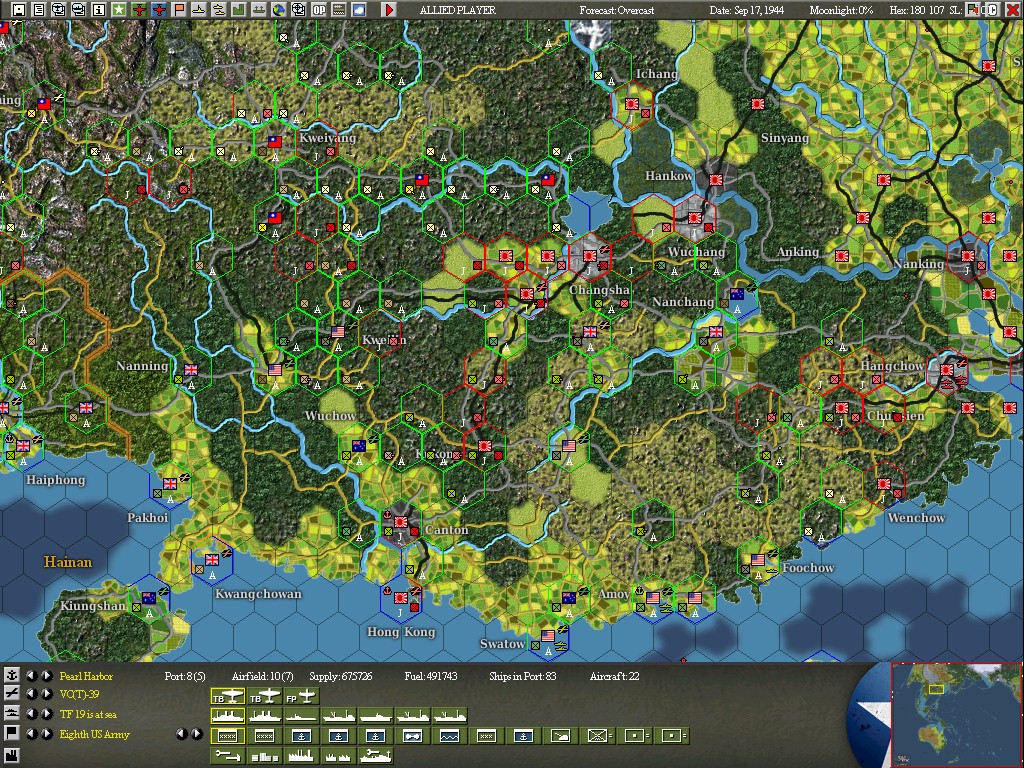Click the striped list icon beside OP

pos(339,10)
